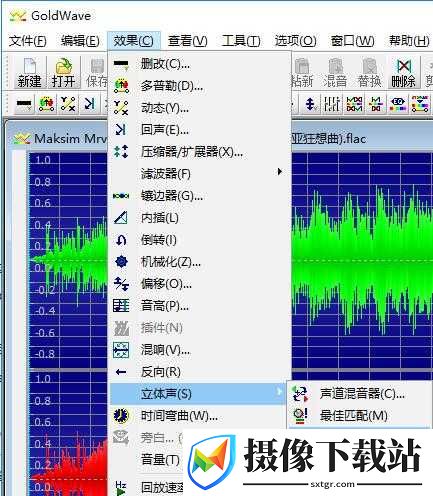Click the 删除 delete toolbar button
The width and height of the screenshot is (433, 496).
tap(403, 73)
